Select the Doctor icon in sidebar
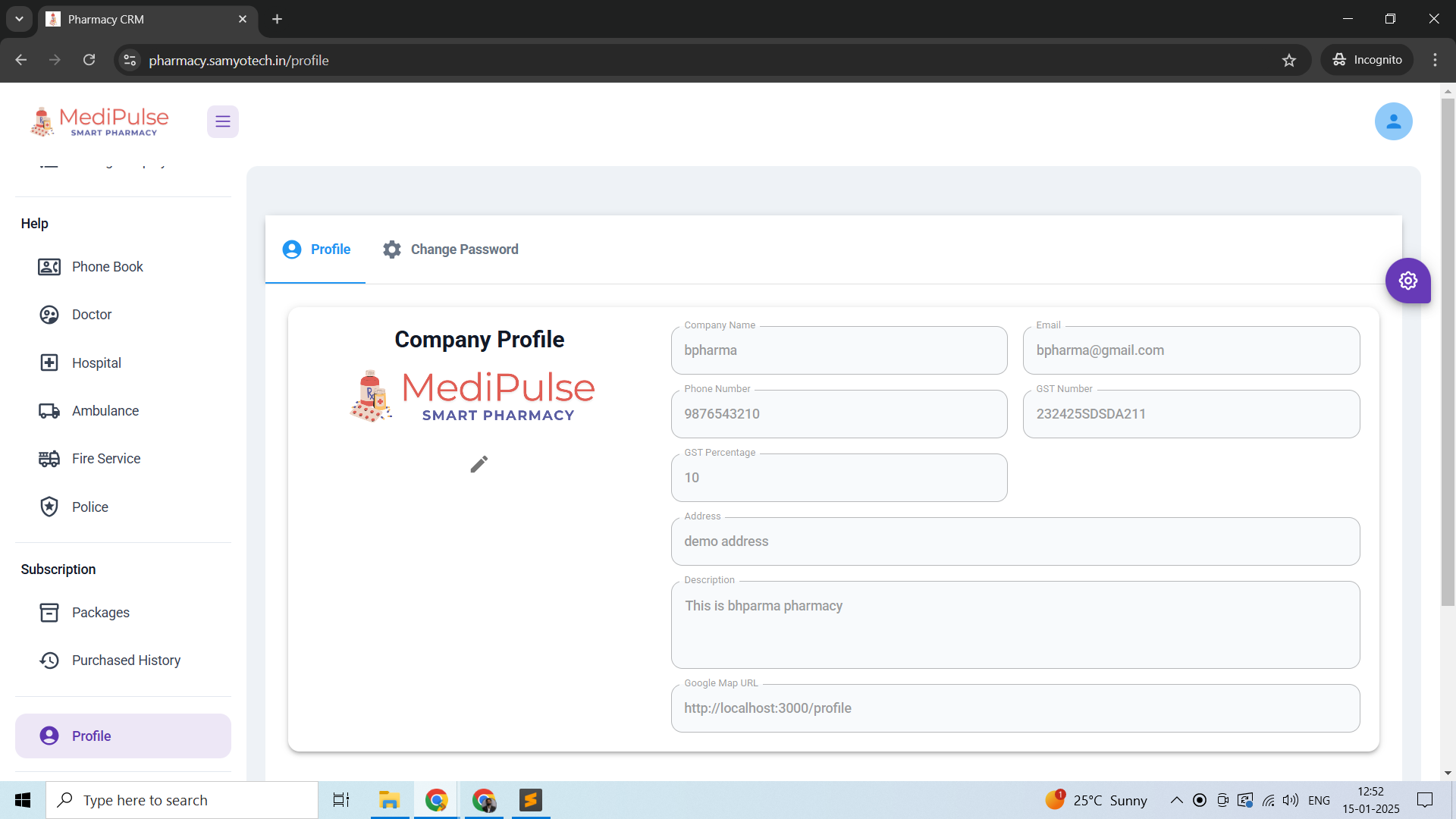This screenshot has height=819, width=1456. coord(49,314)
